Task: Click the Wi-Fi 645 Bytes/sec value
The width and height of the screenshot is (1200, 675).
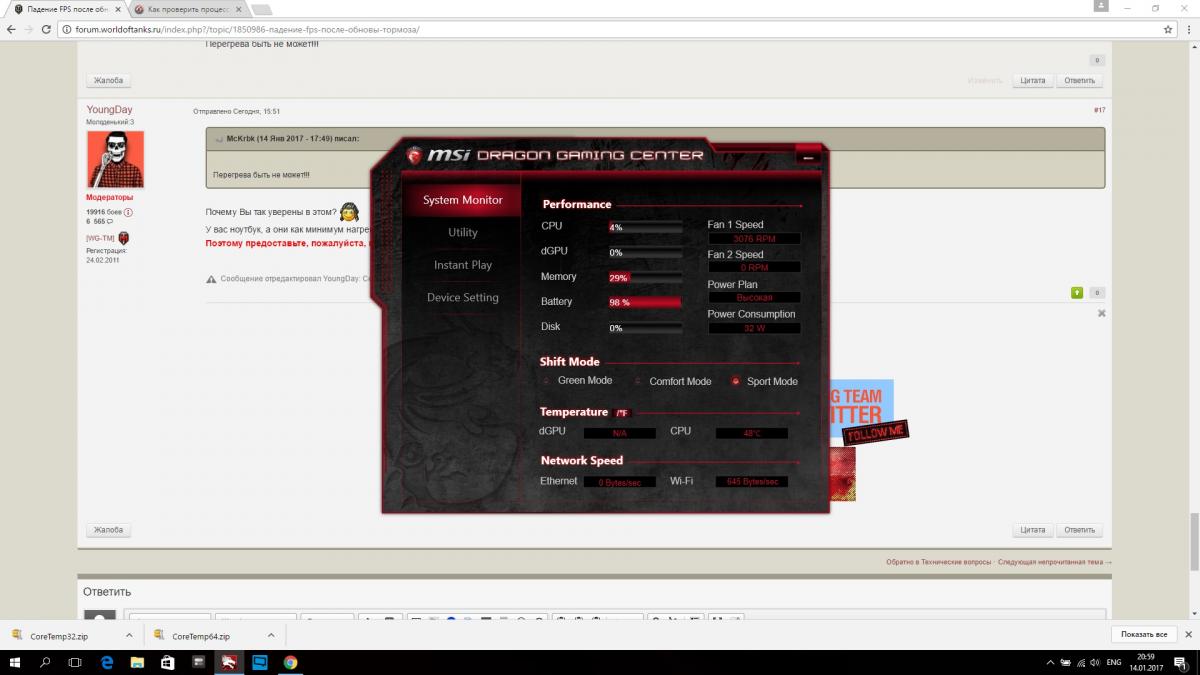Action: point(752,482)
